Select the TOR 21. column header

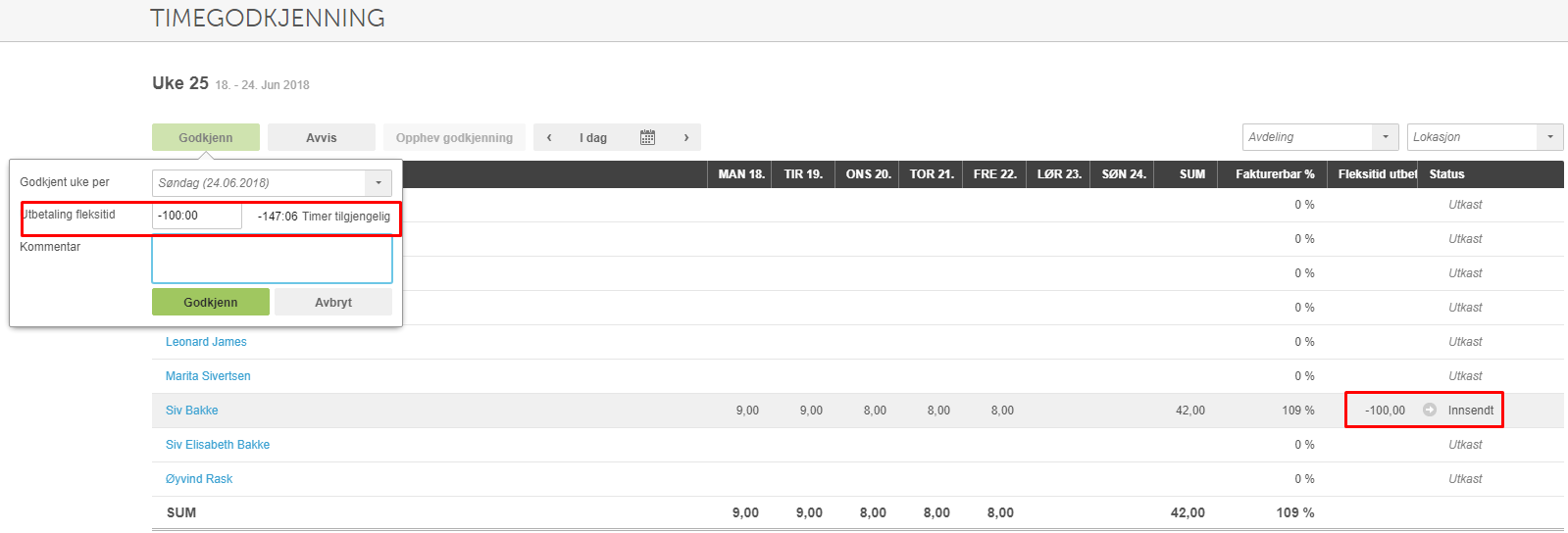(932, 174)
